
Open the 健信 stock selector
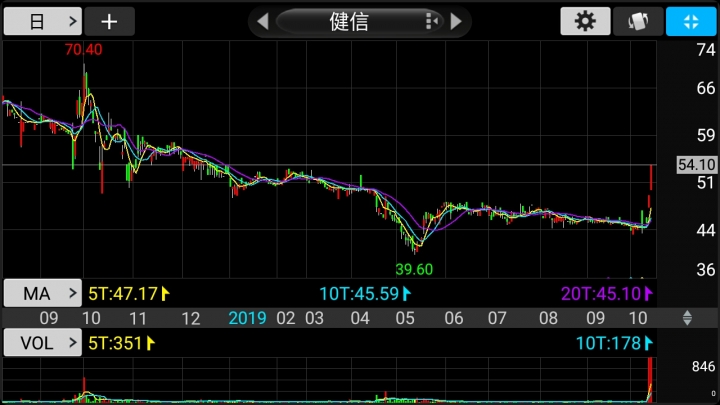359,21
